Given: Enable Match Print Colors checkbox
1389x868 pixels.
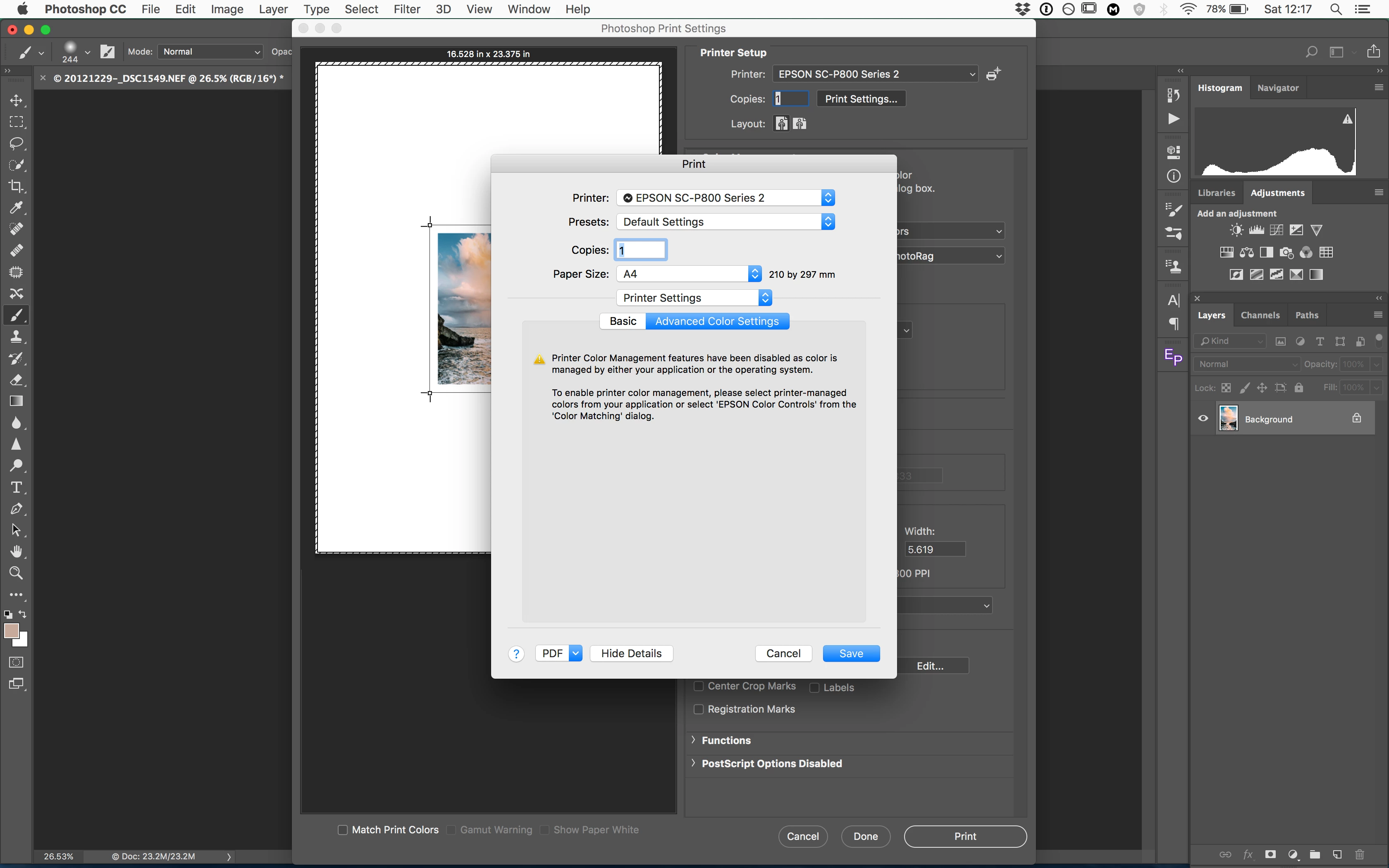Looking at the screenshot, I should (x=343, y=830).
